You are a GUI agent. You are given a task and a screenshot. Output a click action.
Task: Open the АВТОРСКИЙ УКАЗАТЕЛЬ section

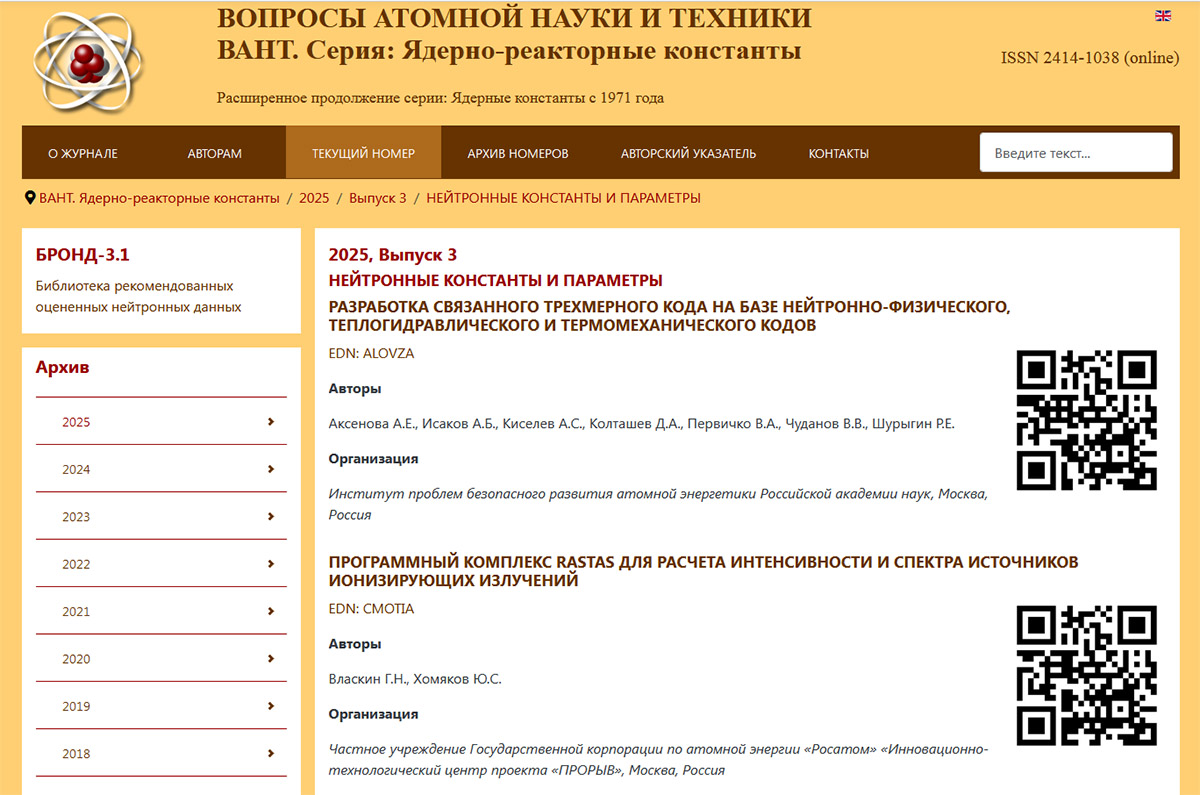[x=688, y=153]
